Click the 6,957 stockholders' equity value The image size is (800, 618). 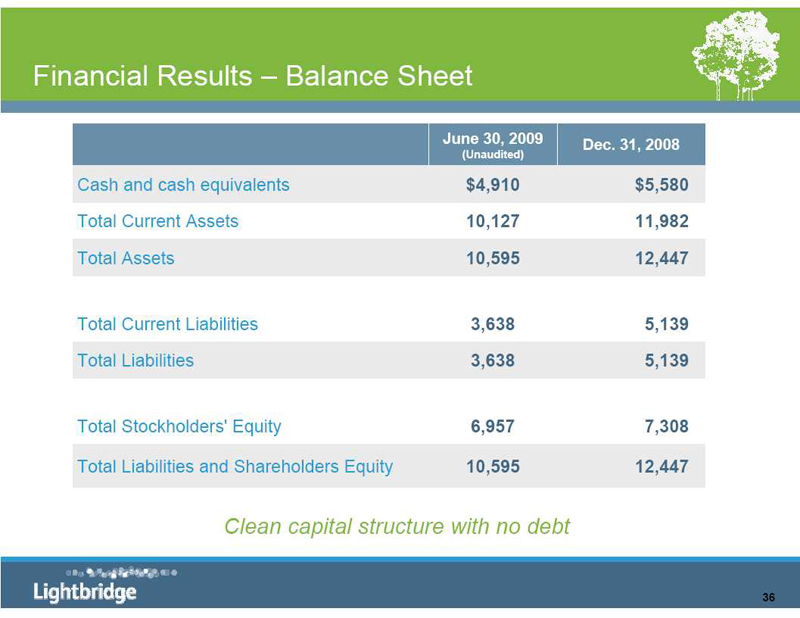pyautogui.click(x=492, y=427)
